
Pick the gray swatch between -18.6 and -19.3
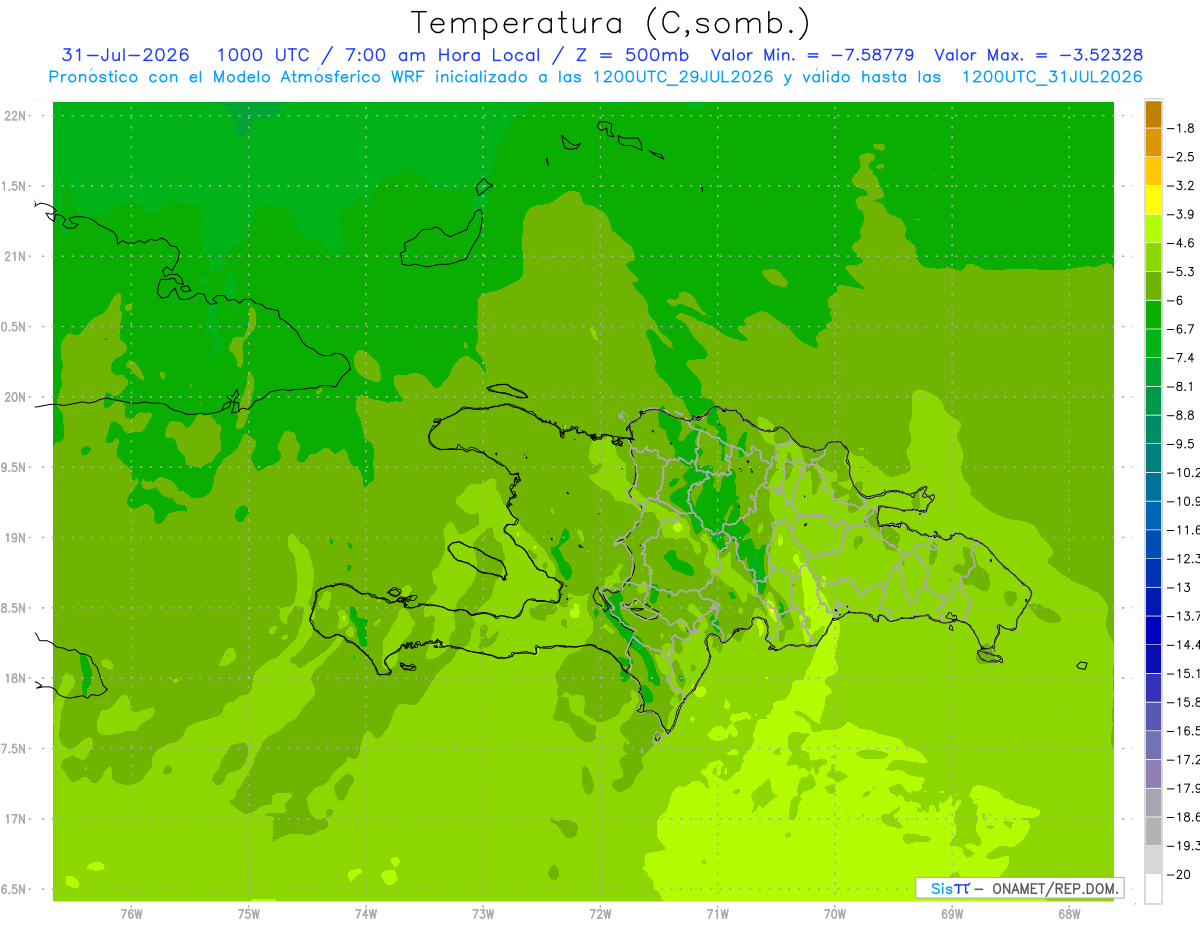pos(1153,831)
